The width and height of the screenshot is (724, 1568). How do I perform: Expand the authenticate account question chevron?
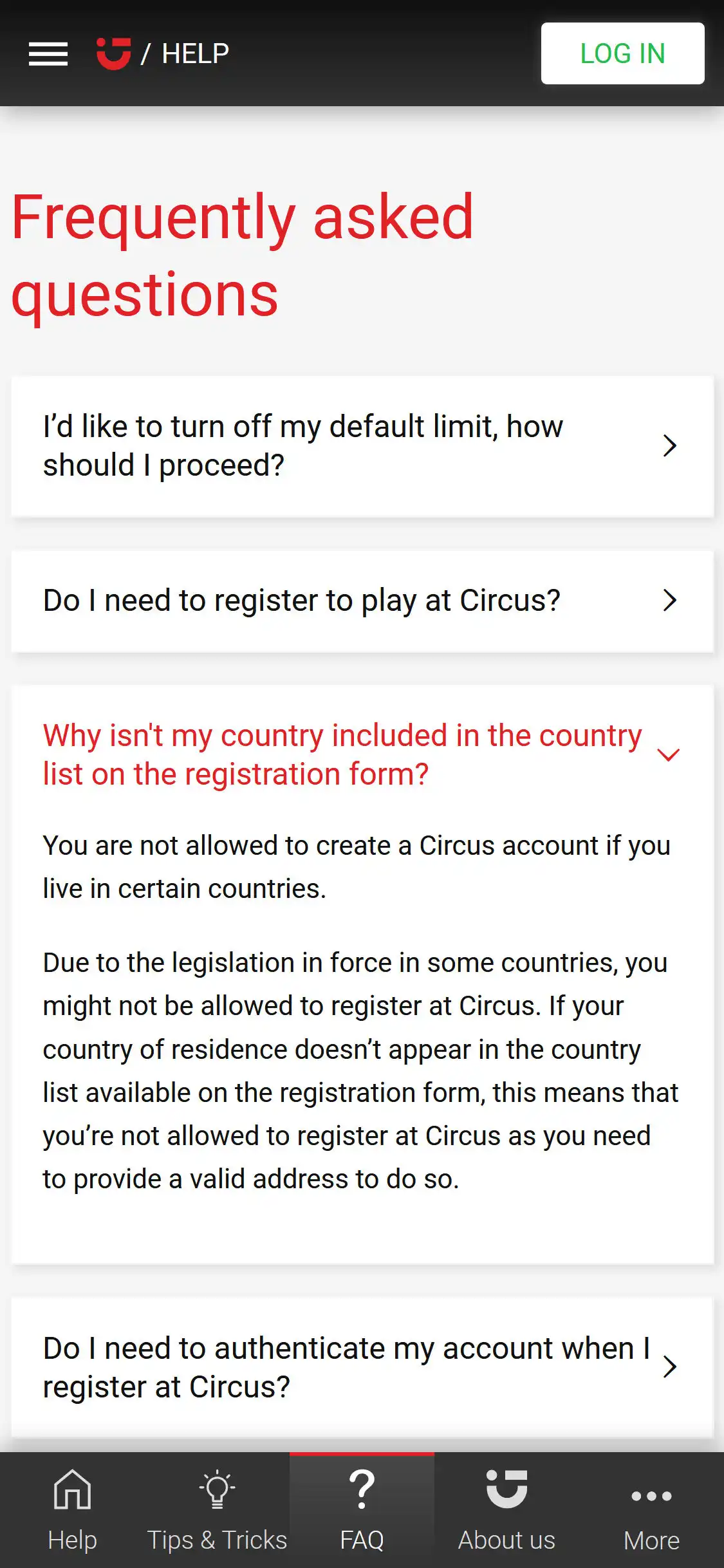[x=669, y=1367]
